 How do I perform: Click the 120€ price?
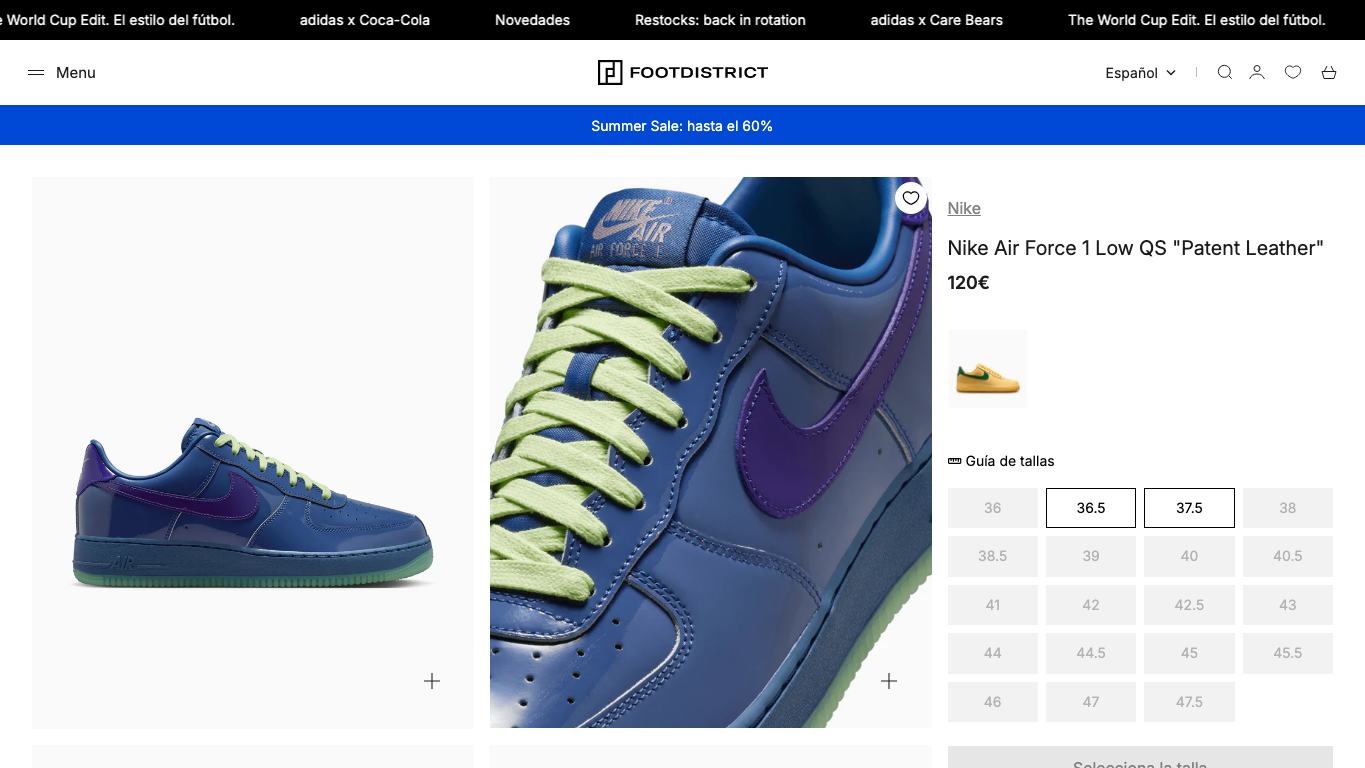tap(968, 283)
